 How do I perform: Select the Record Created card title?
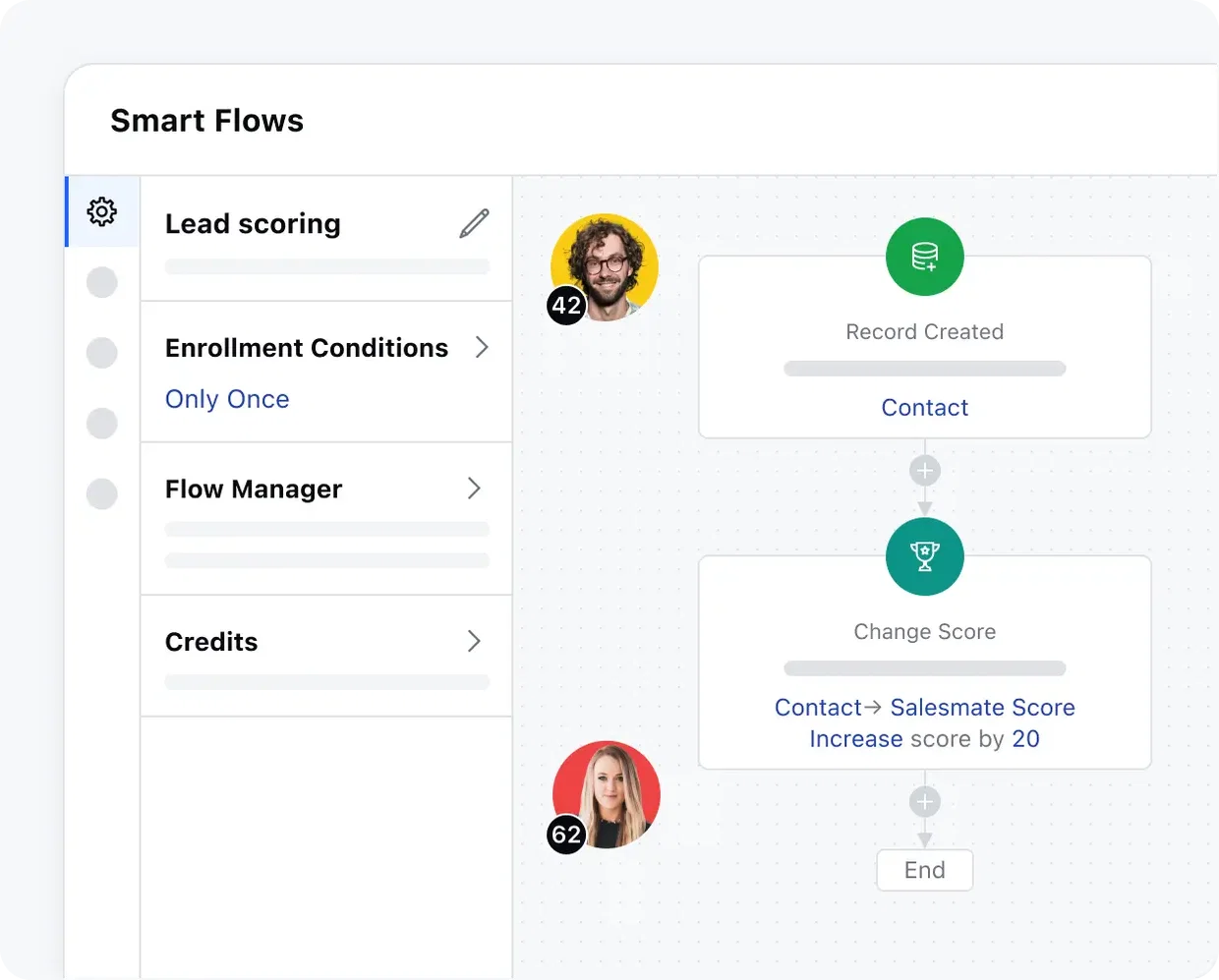(x=924, y=332)
